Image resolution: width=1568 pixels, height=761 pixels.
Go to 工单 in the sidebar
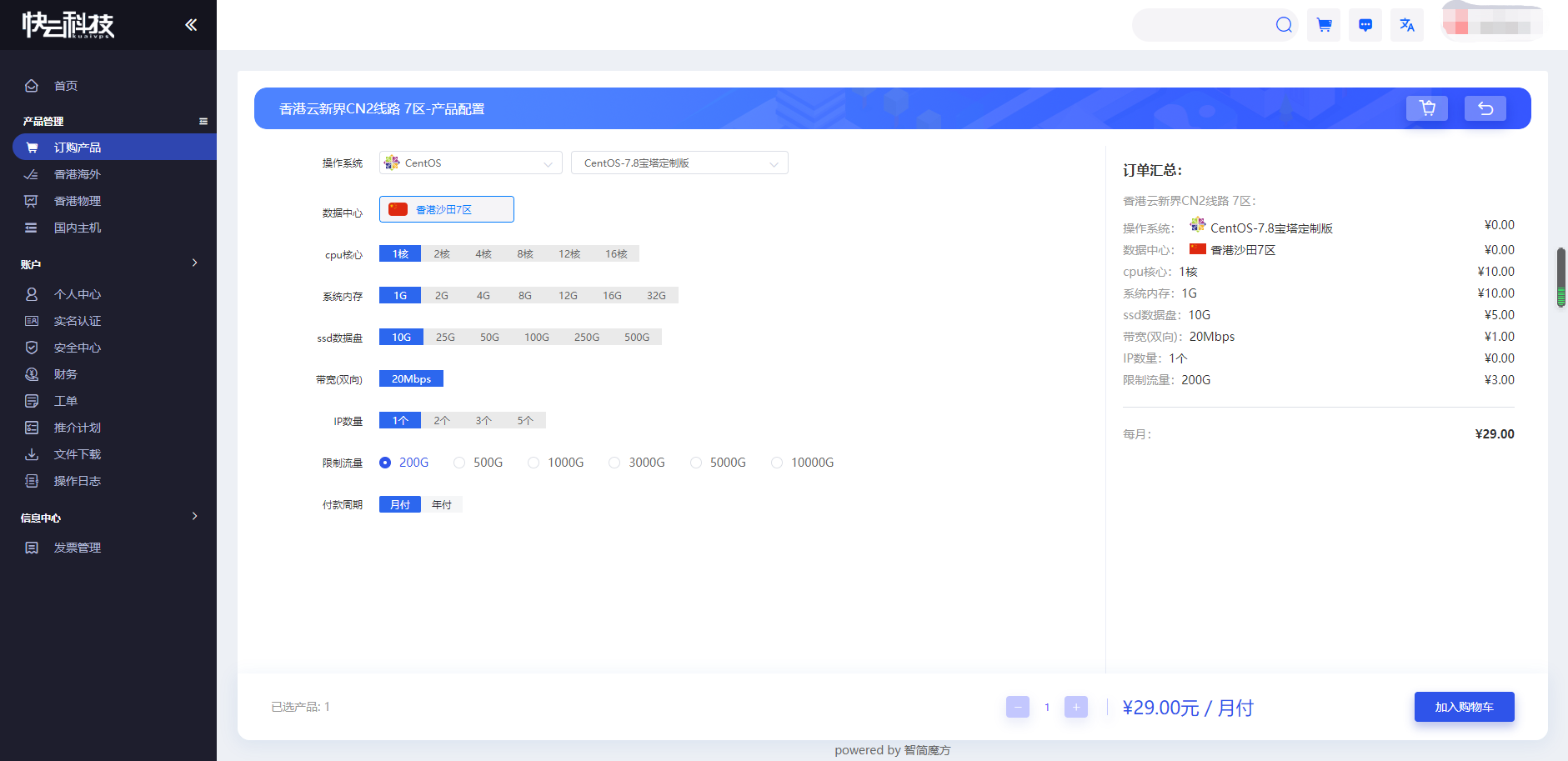pos(66,401)
